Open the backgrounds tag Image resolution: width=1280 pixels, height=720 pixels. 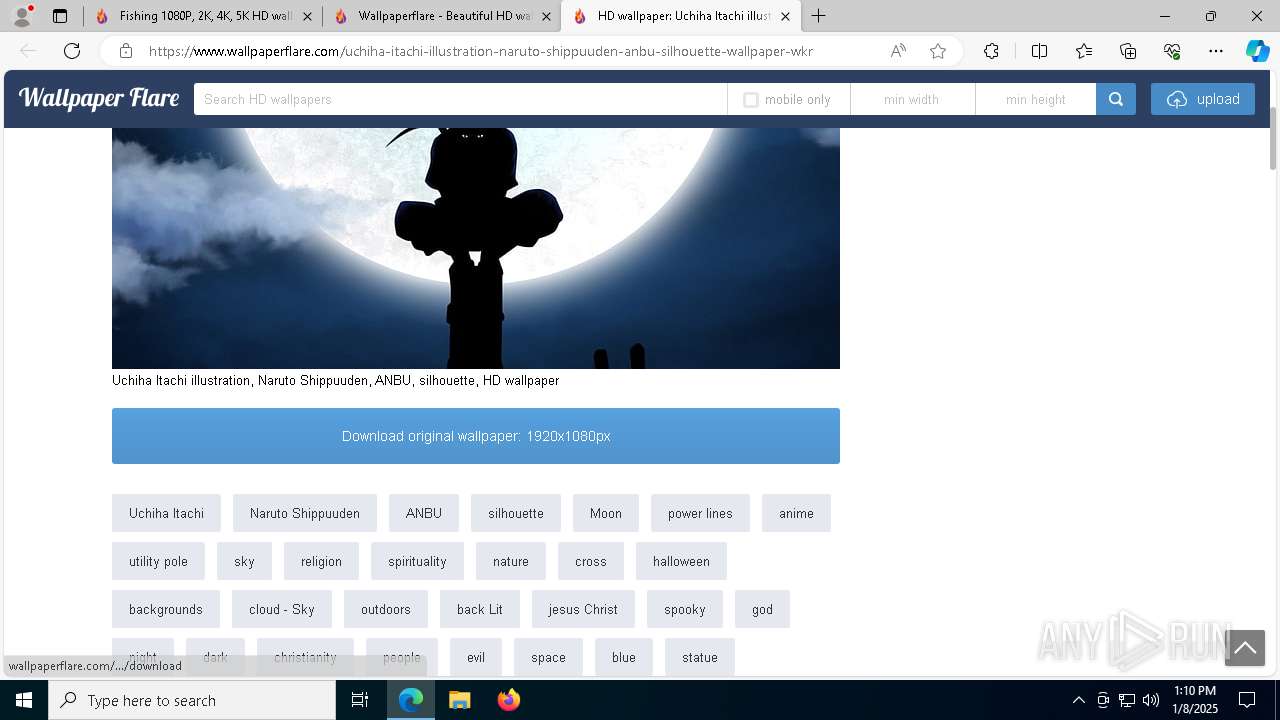point(166,609)
